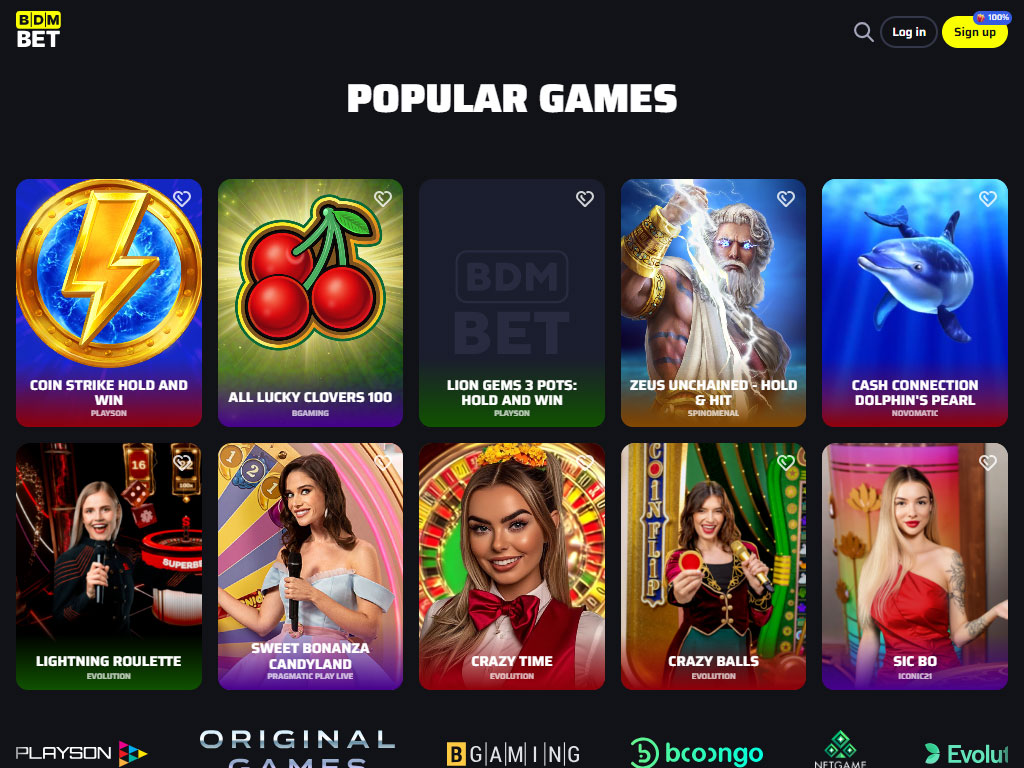Add Zeus Unchained to favorites via heart

pos(786,199)
